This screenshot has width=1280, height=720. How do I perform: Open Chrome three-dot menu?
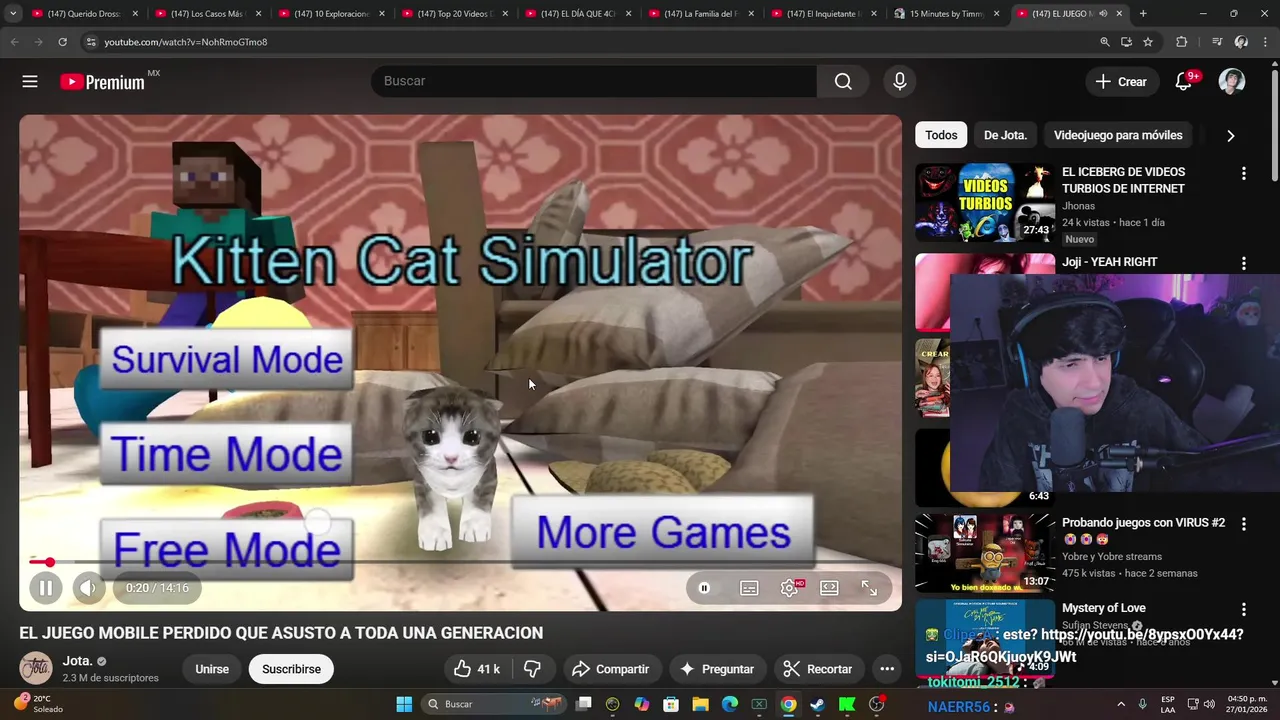pyautogui.click(x=1266, y=42)
